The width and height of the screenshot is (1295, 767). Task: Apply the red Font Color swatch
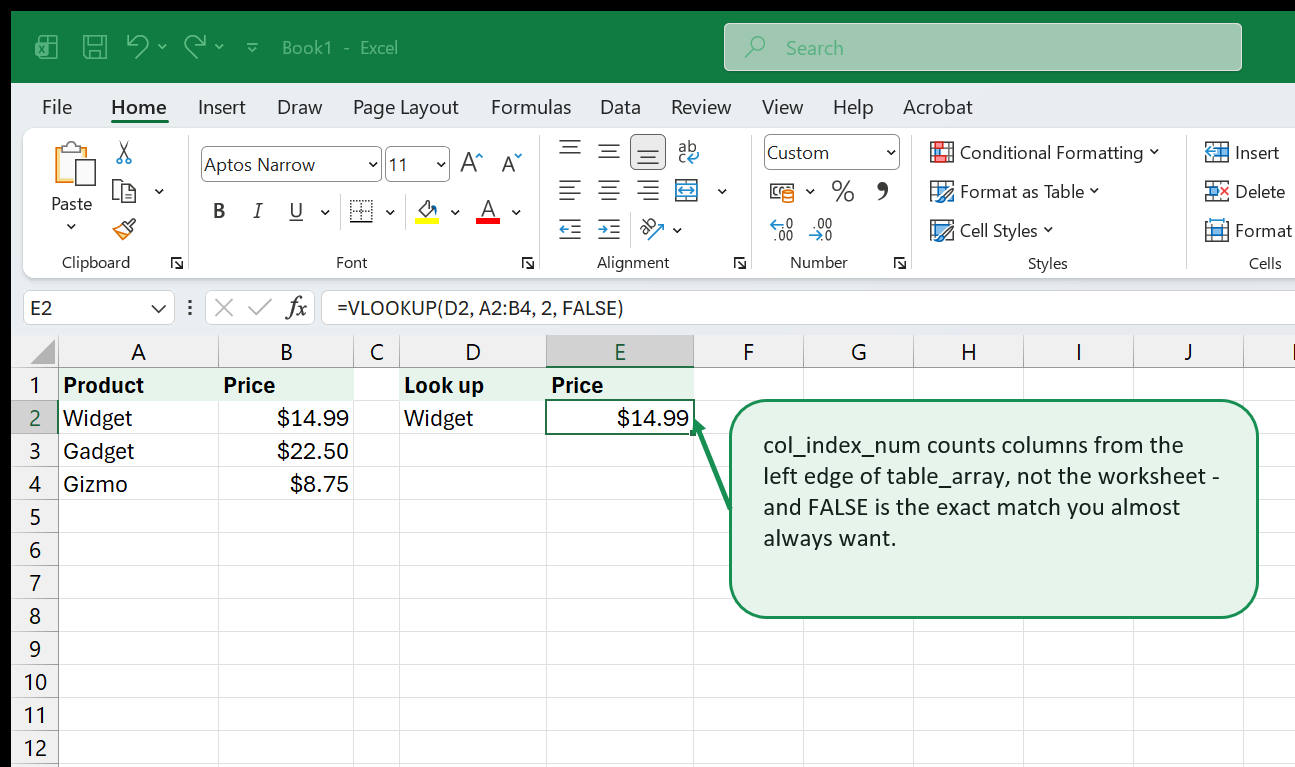[488, 211]
